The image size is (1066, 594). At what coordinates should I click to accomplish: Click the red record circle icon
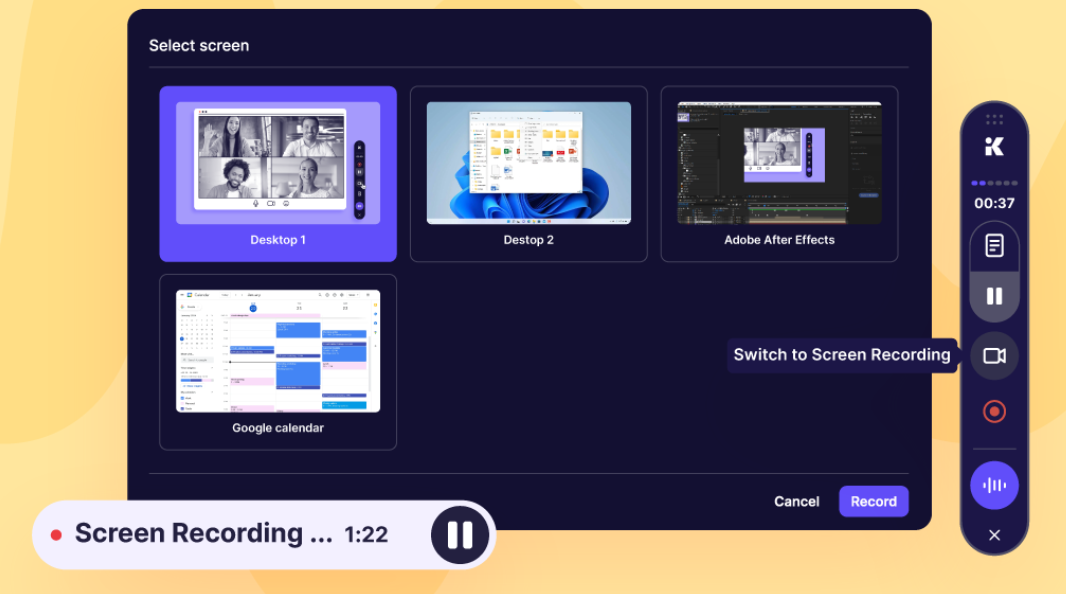tap(994, 412)
